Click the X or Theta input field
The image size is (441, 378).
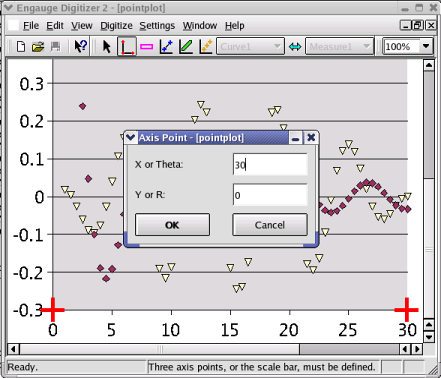pyautogui.click(x=270, y=164)
